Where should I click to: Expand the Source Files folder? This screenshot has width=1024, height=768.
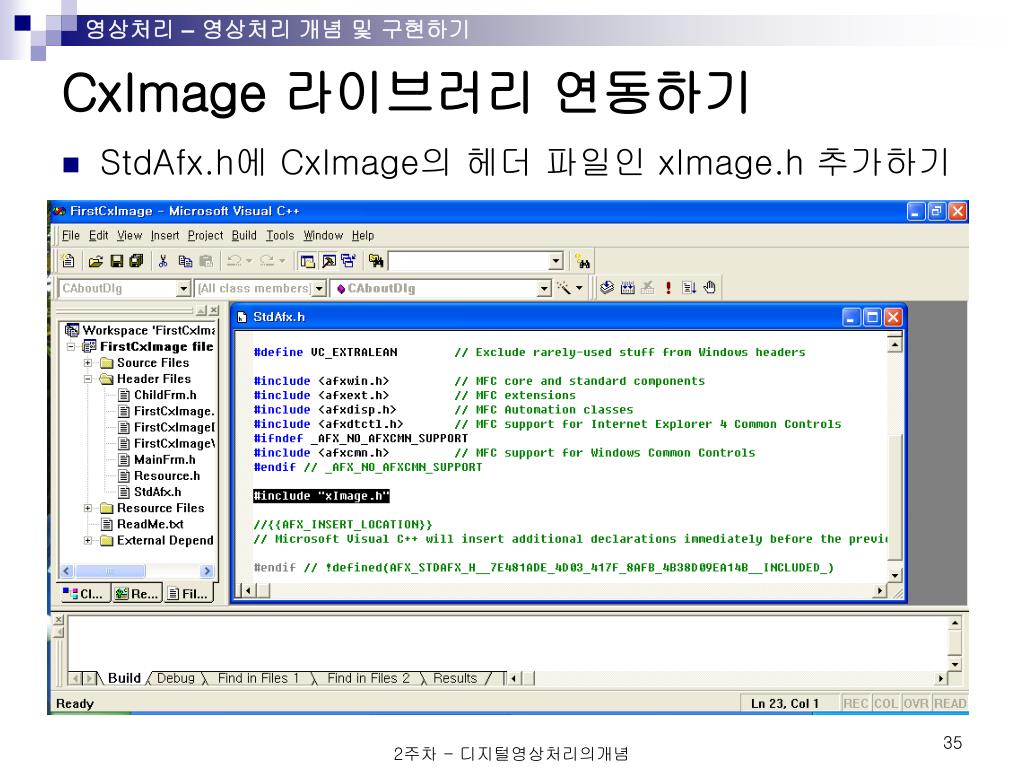pyautogui.click(x=88, y=362)
